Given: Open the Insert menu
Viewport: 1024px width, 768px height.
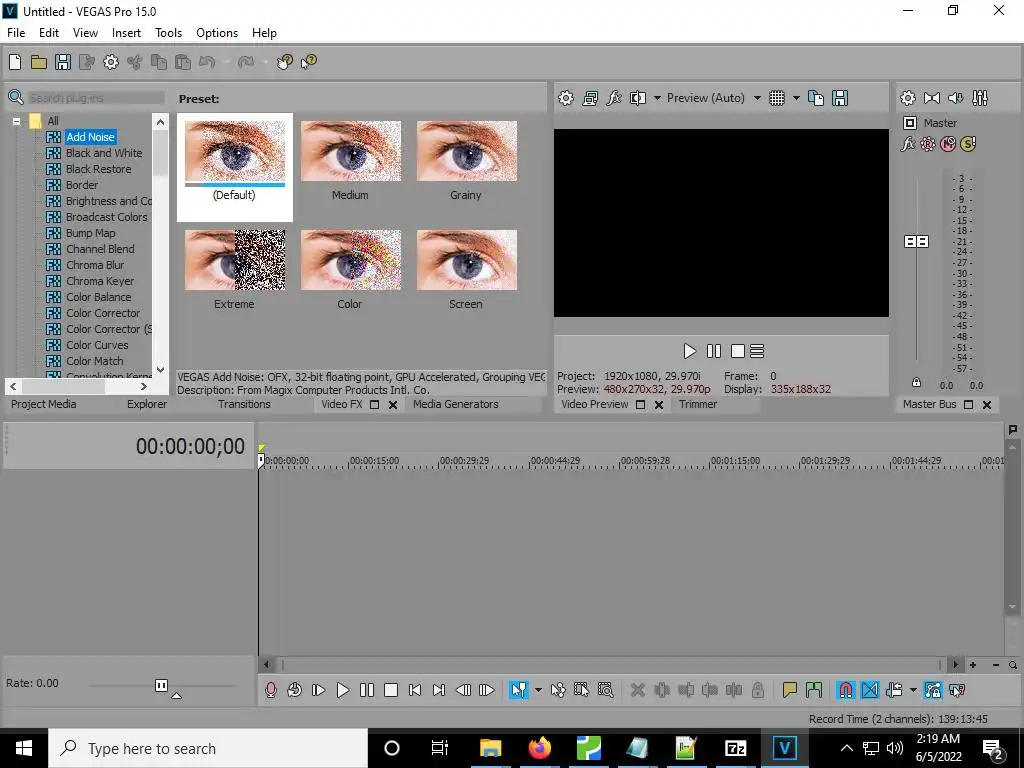Looking at the screenshot, I should pyautogui.click(x=126, y=33).
